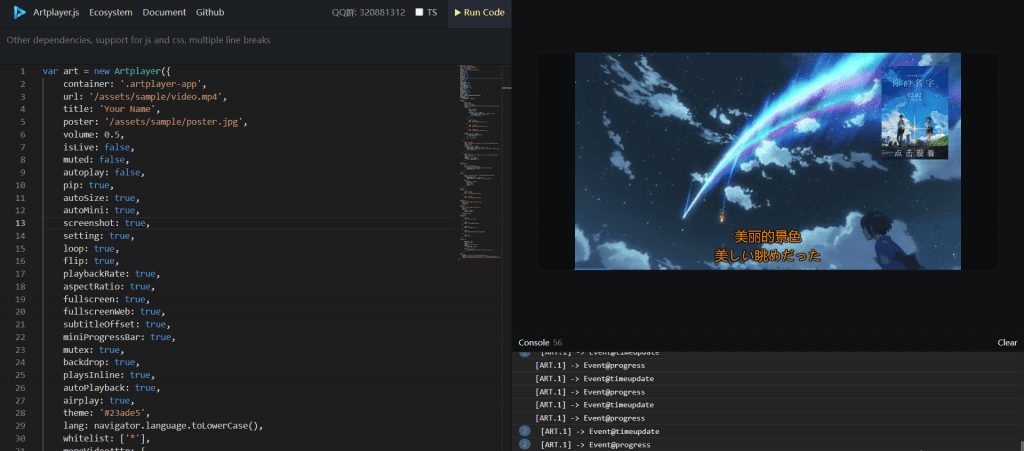
Task: Place cursor on 'var art = new Artplayer' line
Action: point(106,71)
